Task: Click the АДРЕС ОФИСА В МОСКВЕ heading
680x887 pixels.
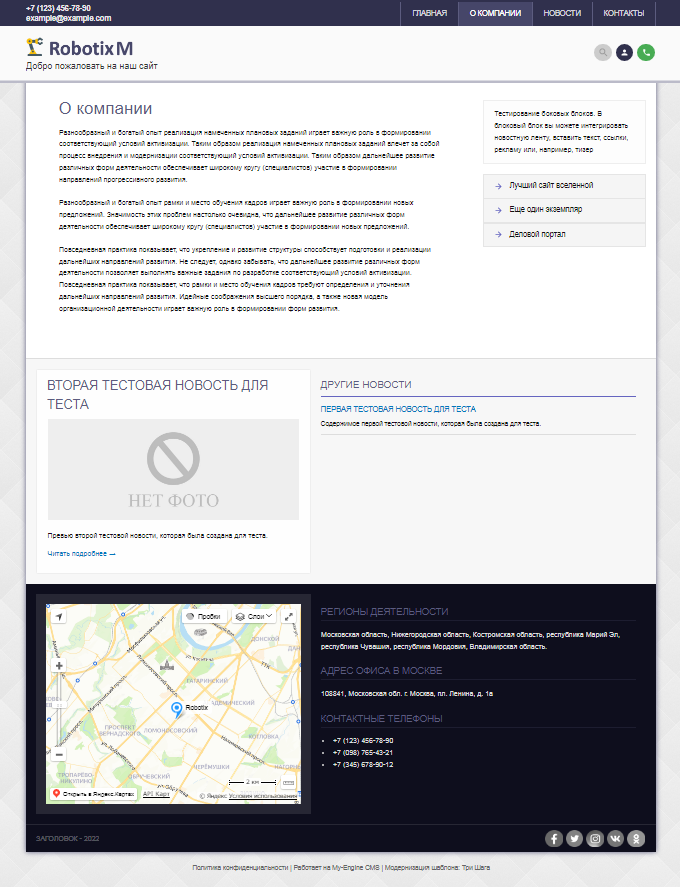Action: [x=381, y=670]
